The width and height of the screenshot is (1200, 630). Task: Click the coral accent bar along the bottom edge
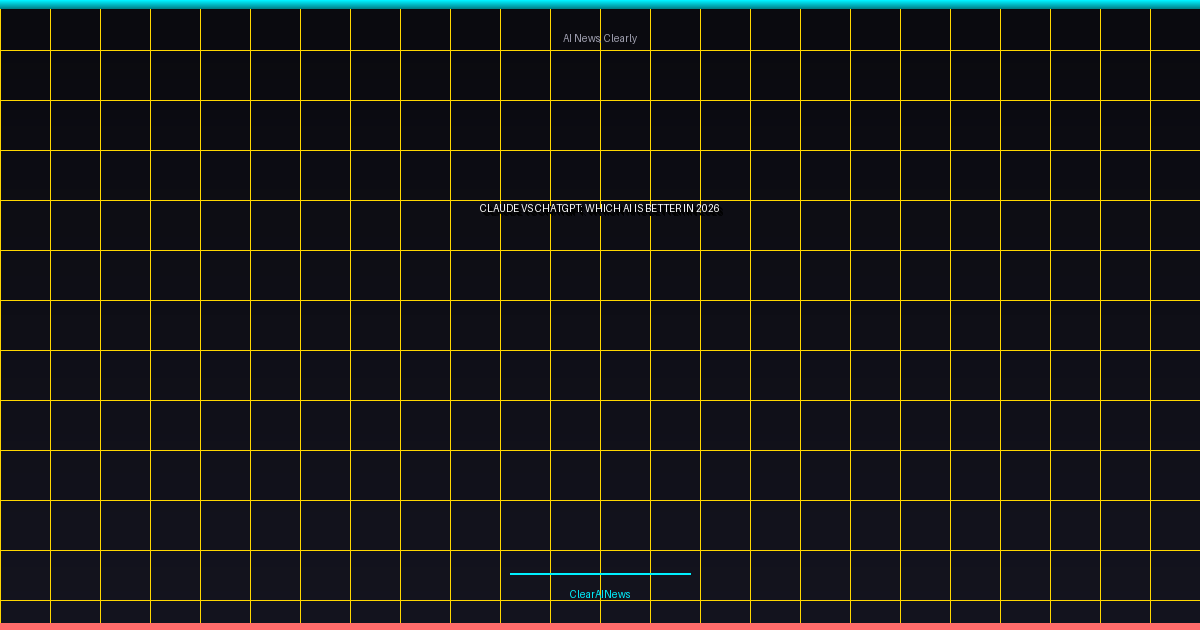pos(600,626)
